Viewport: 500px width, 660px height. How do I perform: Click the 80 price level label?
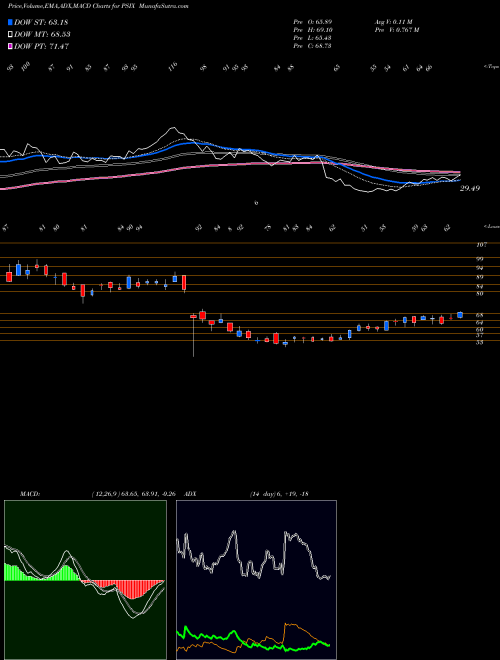click(x=480, y=294)
